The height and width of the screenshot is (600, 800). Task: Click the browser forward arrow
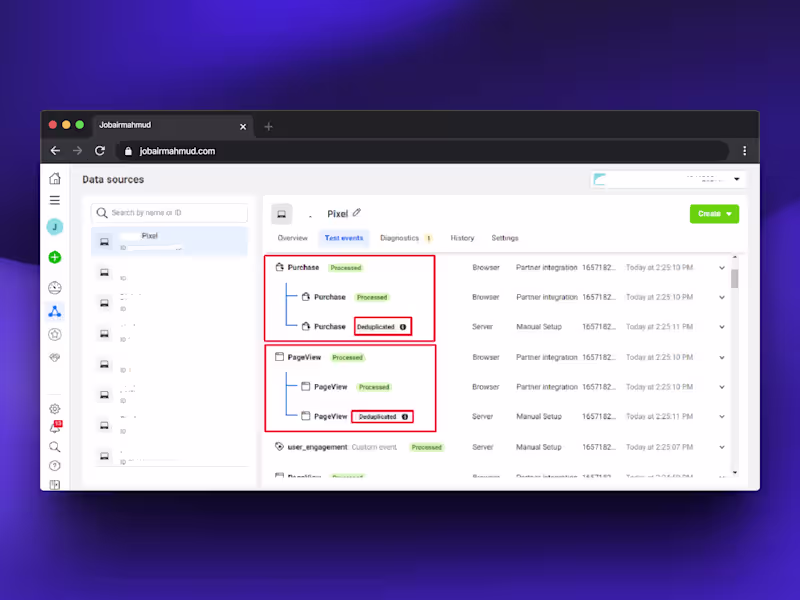point(77,151)
